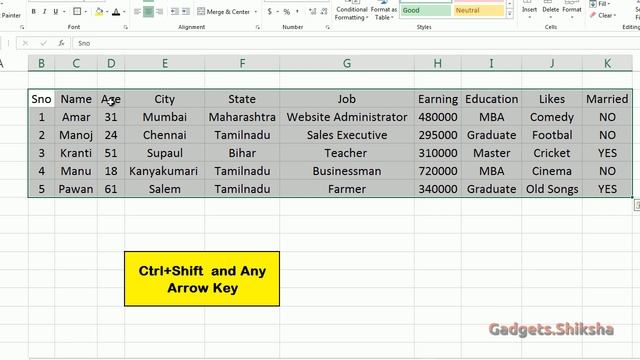Select the cell with 720000
The width and height of the screenshot is (640, 360).
coord(438,171)
